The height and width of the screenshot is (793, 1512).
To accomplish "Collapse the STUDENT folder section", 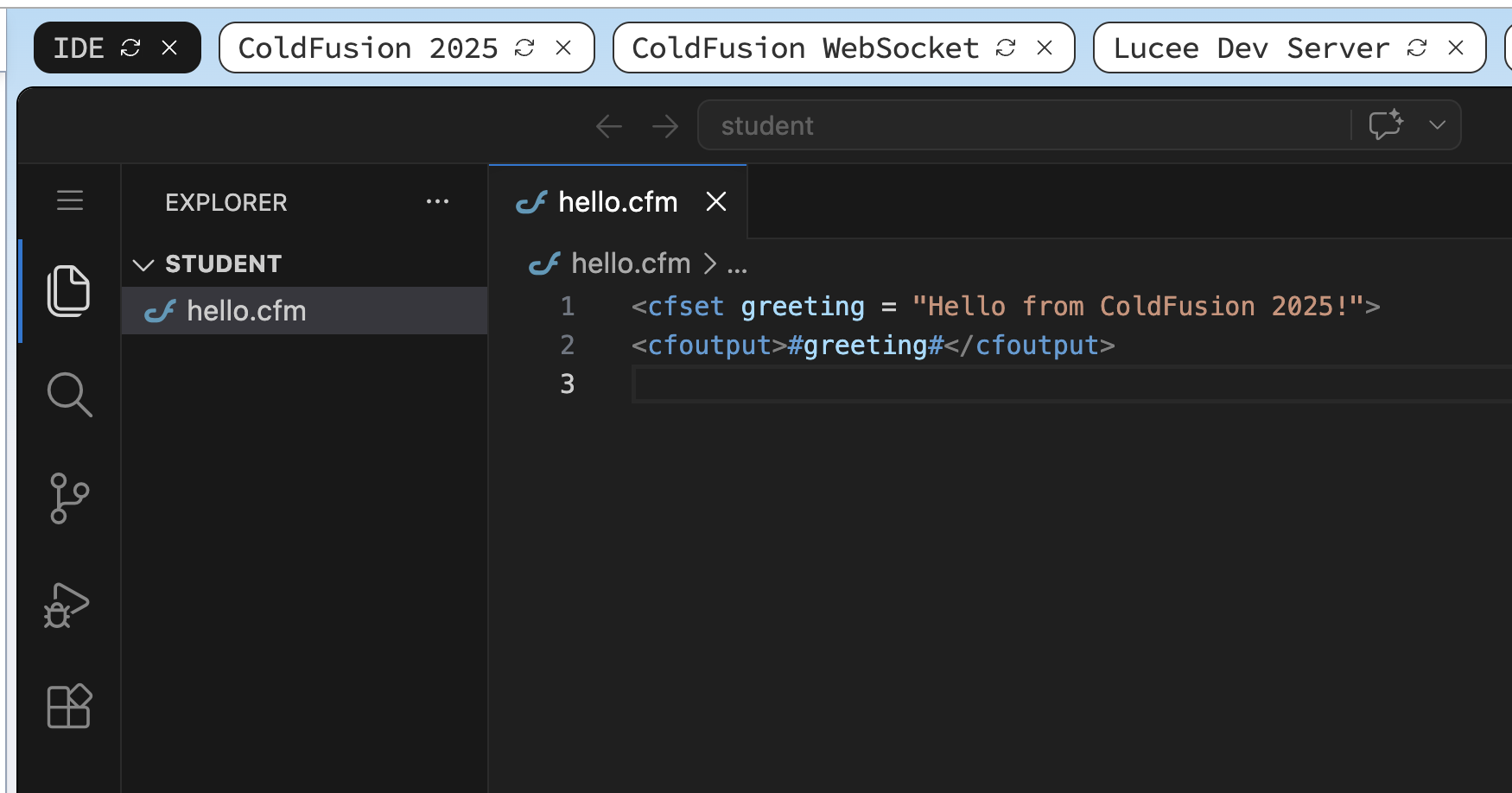I will (x=143, y=264).
